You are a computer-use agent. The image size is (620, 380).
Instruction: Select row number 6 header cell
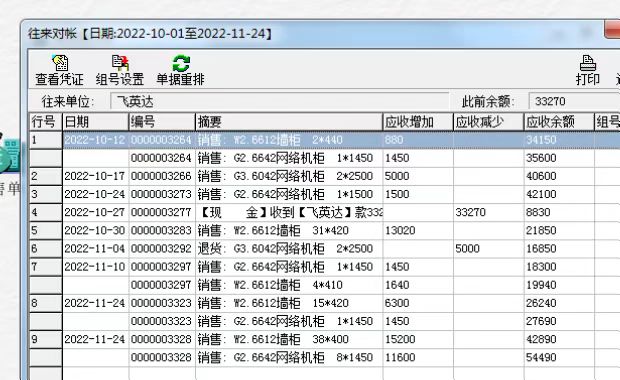click(x=46, y=249)
